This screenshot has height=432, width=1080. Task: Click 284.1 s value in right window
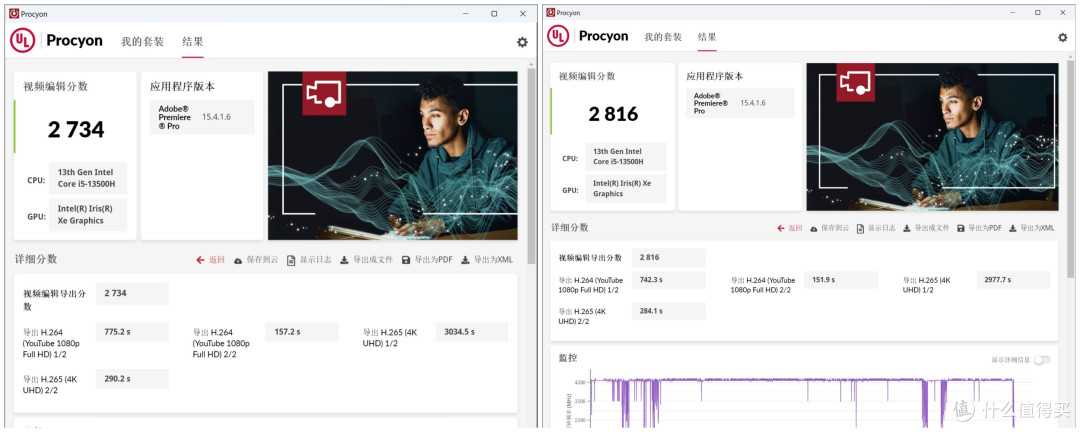point(668,311)
